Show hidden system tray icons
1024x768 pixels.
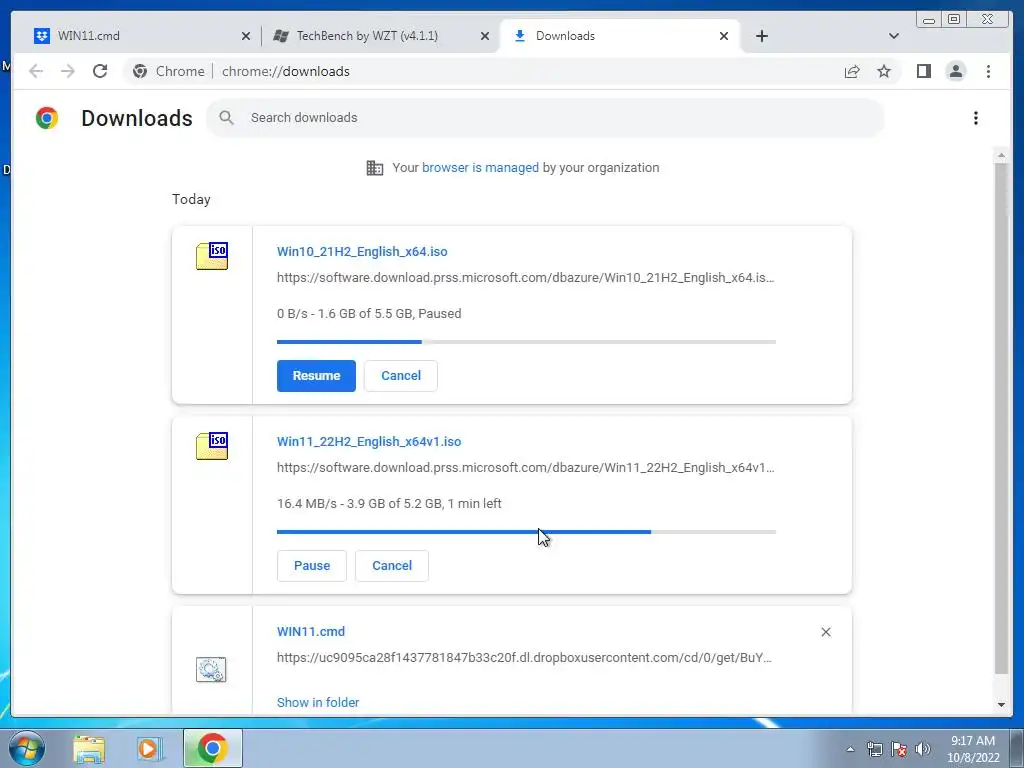[x=850, y=749]
